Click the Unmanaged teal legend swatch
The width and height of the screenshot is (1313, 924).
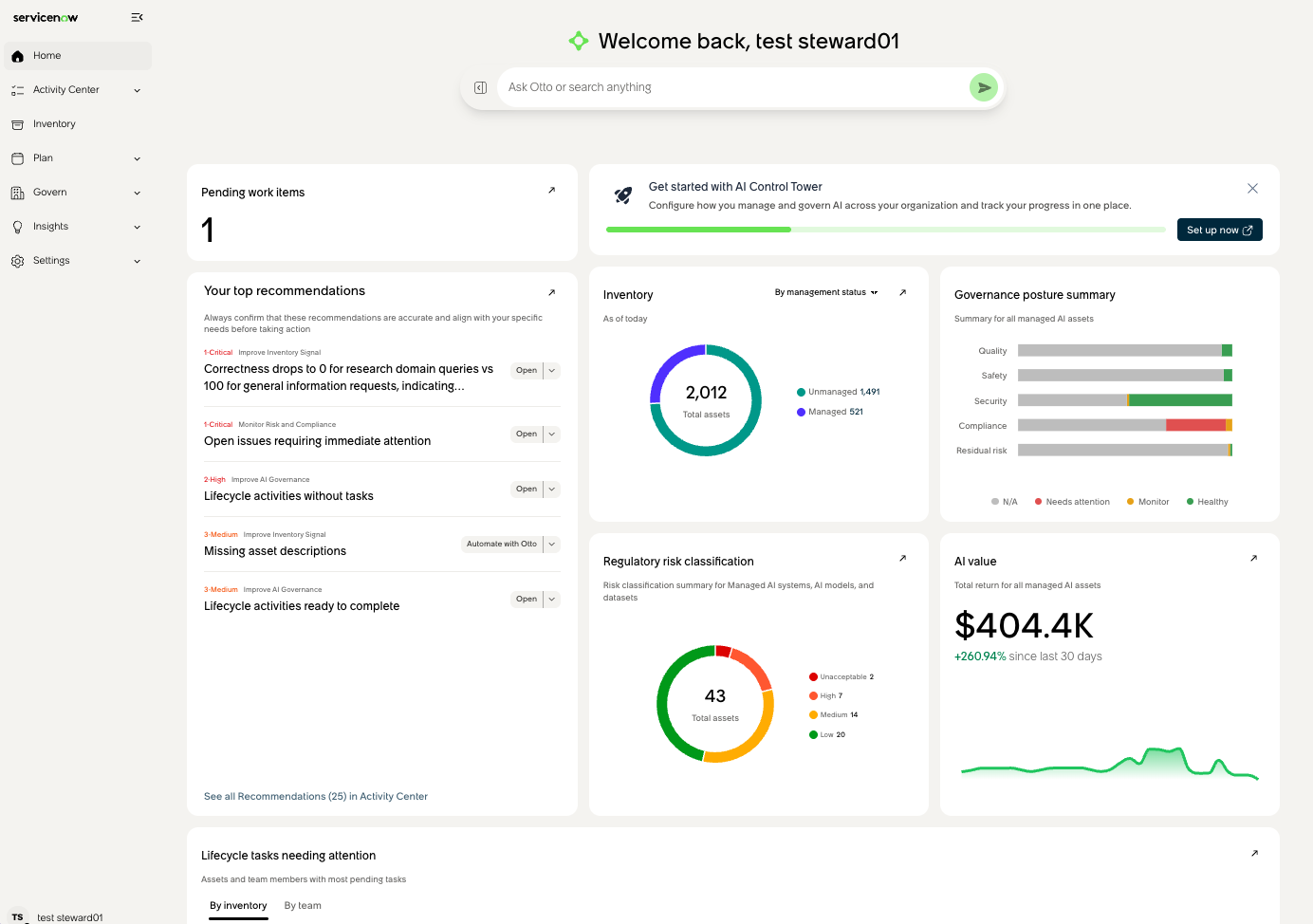click(x=801, y=392)
